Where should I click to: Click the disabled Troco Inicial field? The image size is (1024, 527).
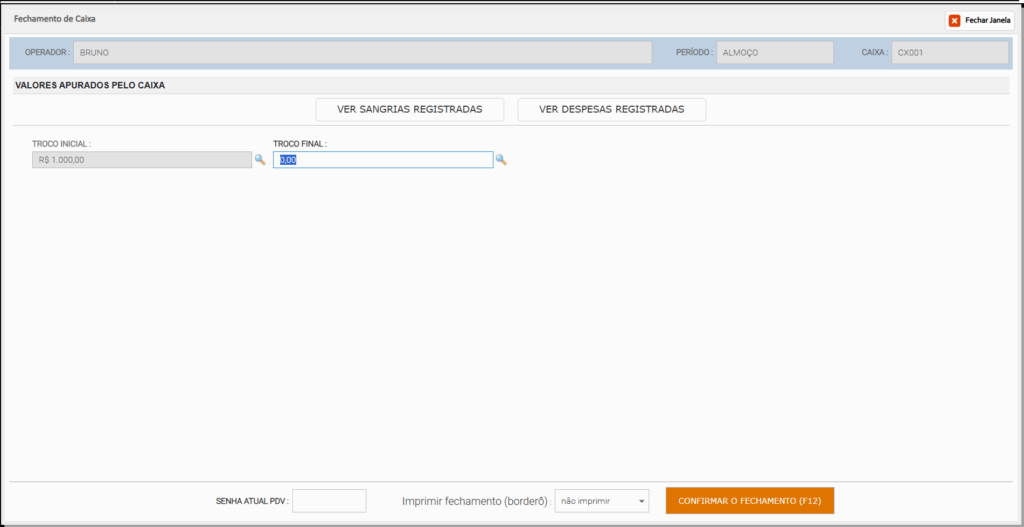point(142,160)
